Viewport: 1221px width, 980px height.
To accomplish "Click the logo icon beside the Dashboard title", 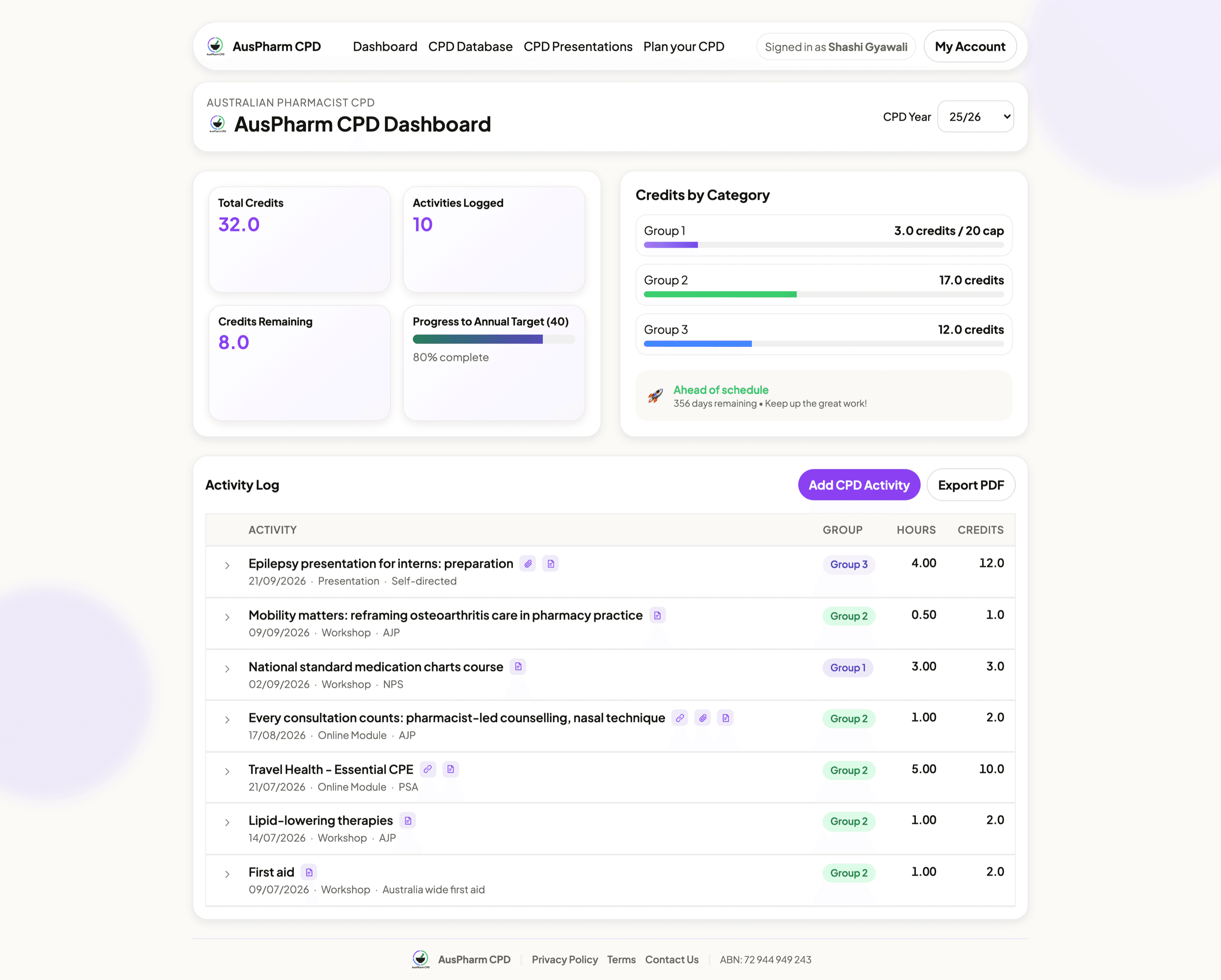I will tap(217, 124).
